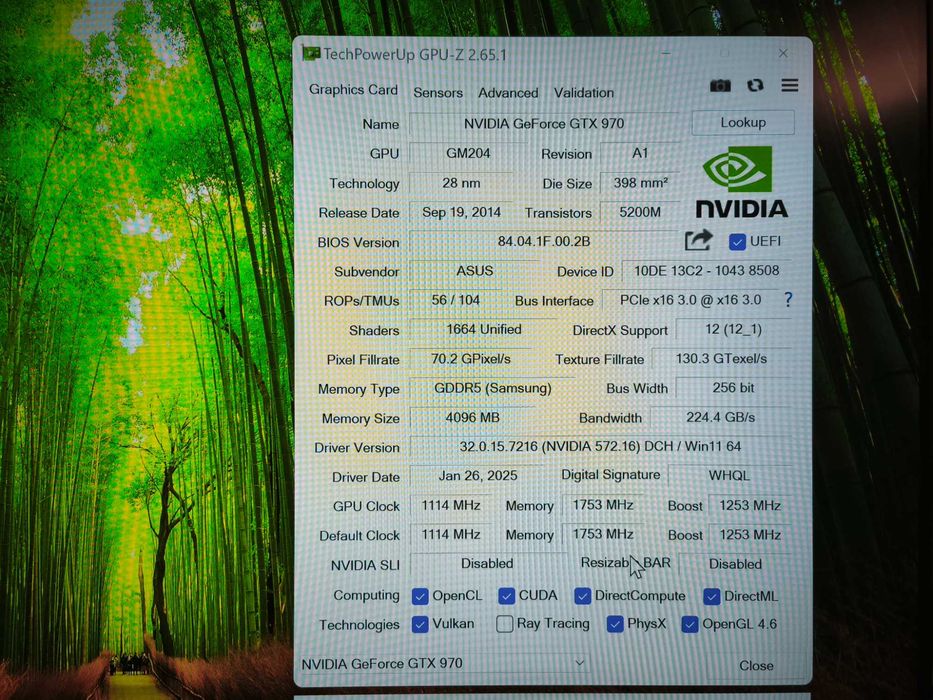This screenshot has width=933, height=700.
Task: Click the Close button at bottom
Action: tap(756, 665)
